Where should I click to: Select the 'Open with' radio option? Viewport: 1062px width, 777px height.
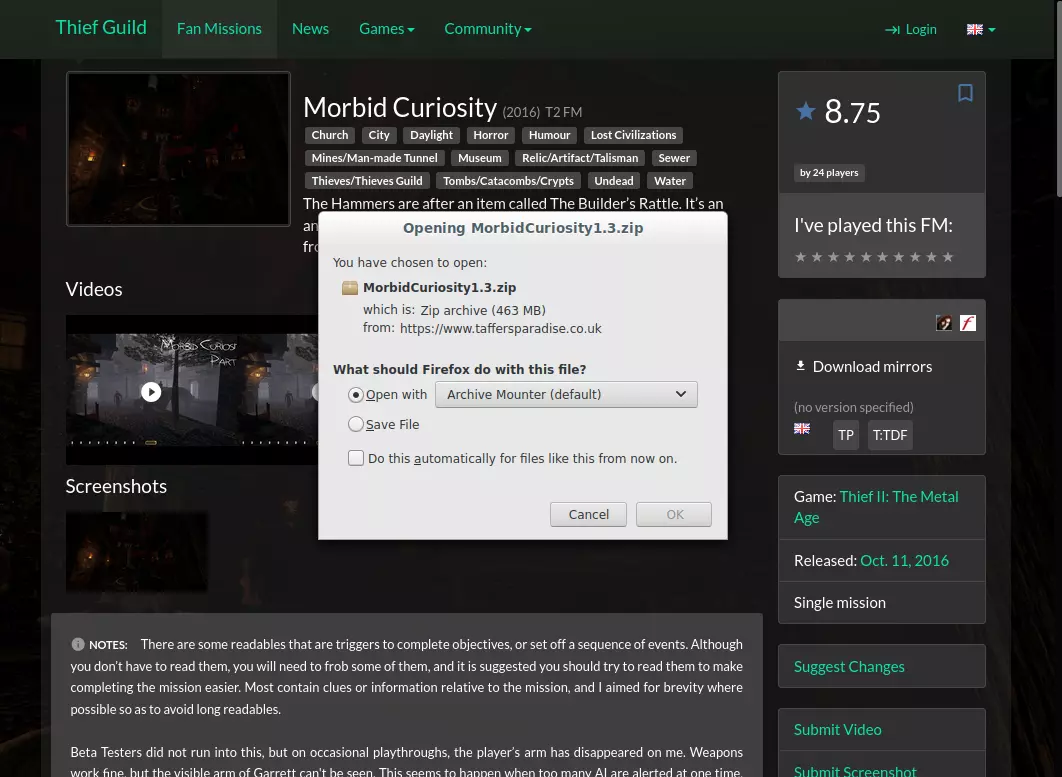click(x=356, y=395)
